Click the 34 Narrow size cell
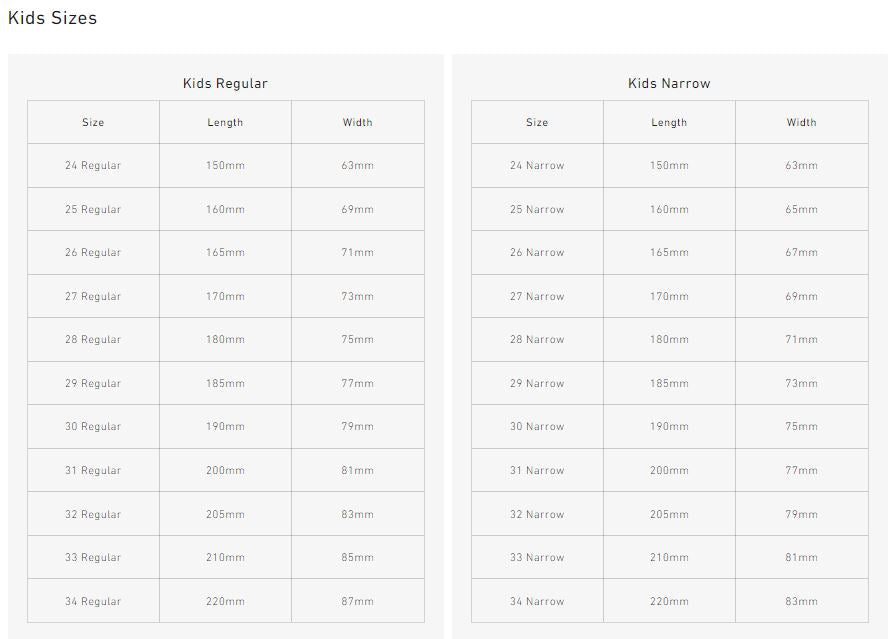This screenshot has height=639, width=896. [x=537, y=601]
